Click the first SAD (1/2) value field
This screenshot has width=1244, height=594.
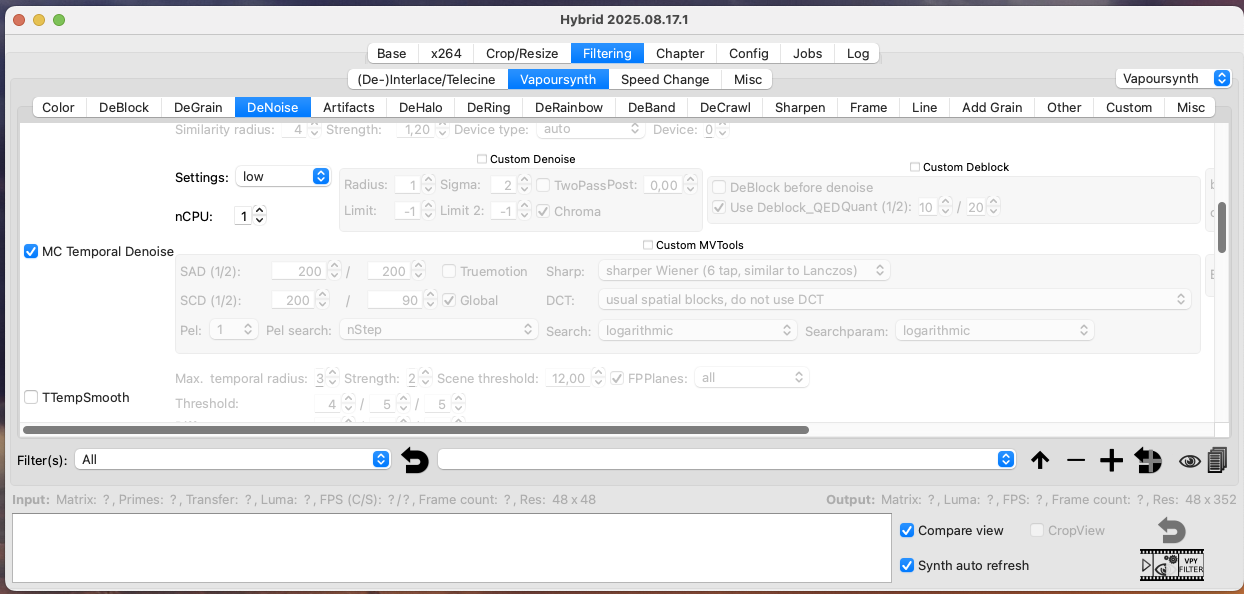coord(299,271)
